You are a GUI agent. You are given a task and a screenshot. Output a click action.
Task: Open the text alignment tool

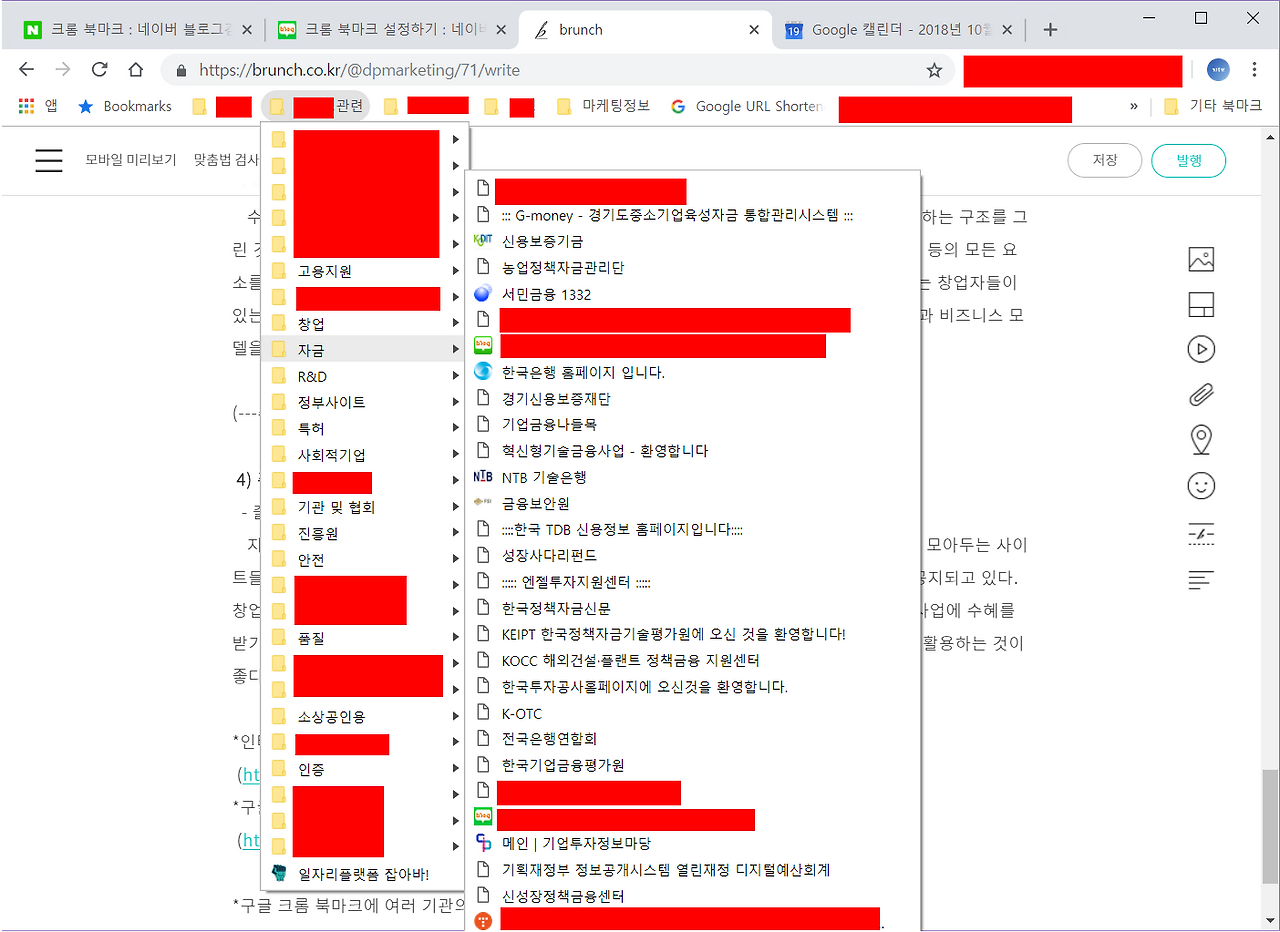point(1201,578)
